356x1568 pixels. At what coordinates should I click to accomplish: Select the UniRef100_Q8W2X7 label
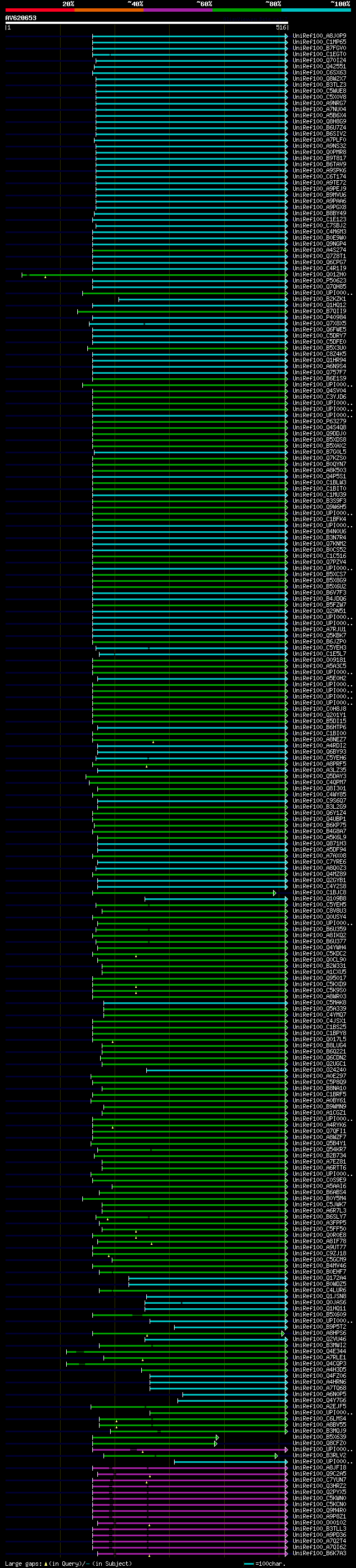tap(319, 78)
